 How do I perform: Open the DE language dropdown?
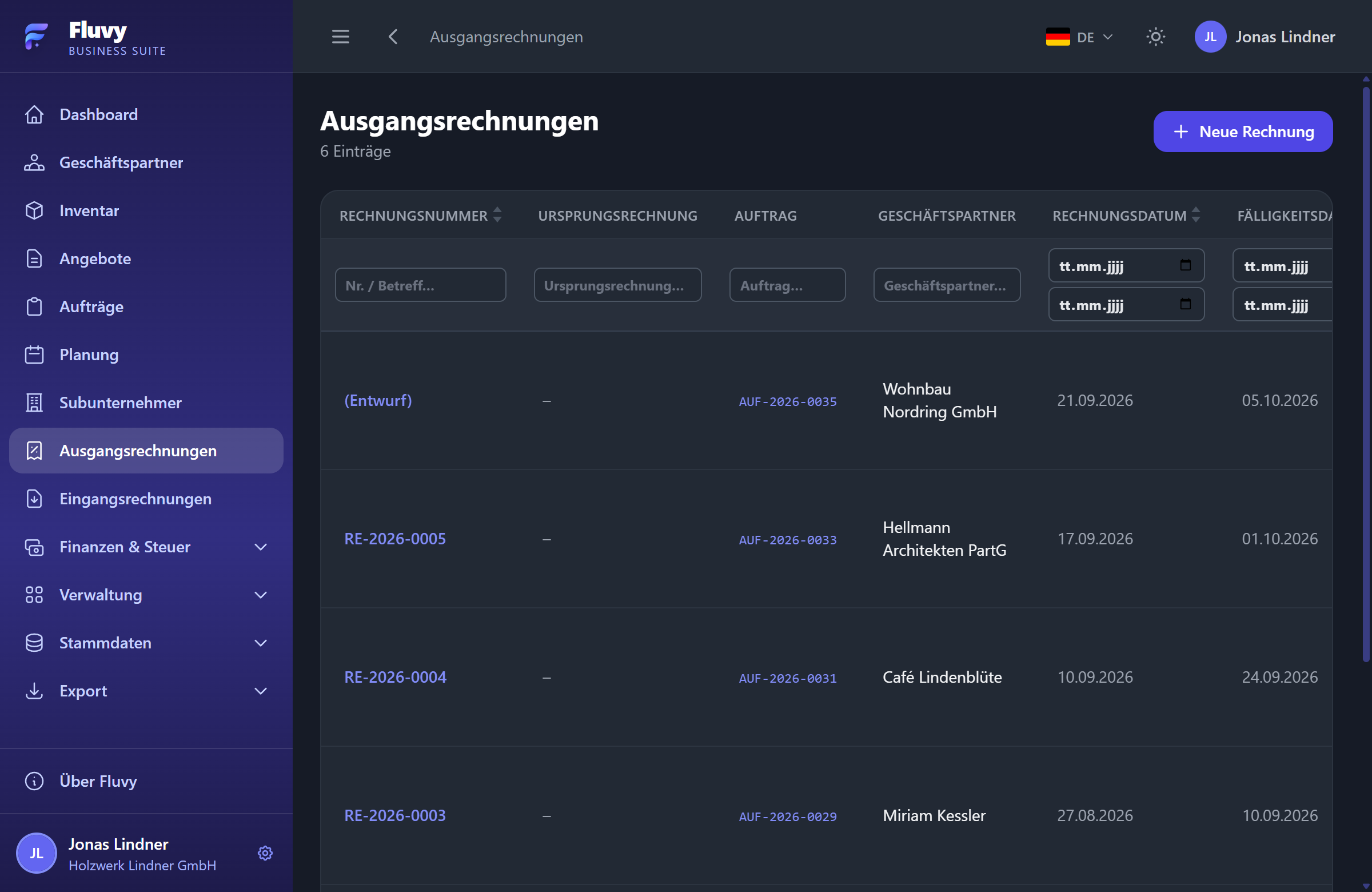[x=1079, y=37]
